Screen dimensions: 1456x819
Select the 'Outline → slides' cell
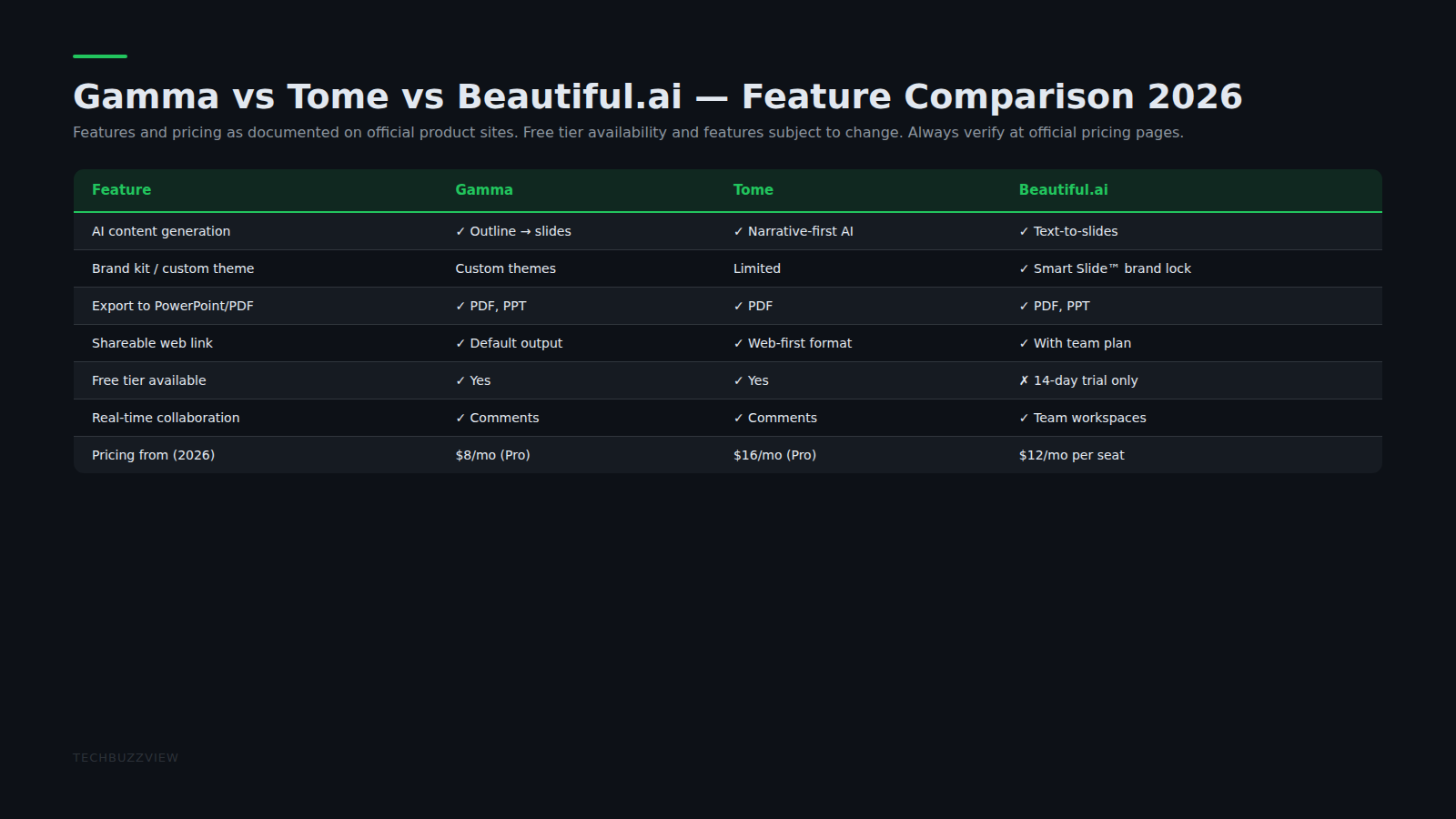[x=513, y=231]
